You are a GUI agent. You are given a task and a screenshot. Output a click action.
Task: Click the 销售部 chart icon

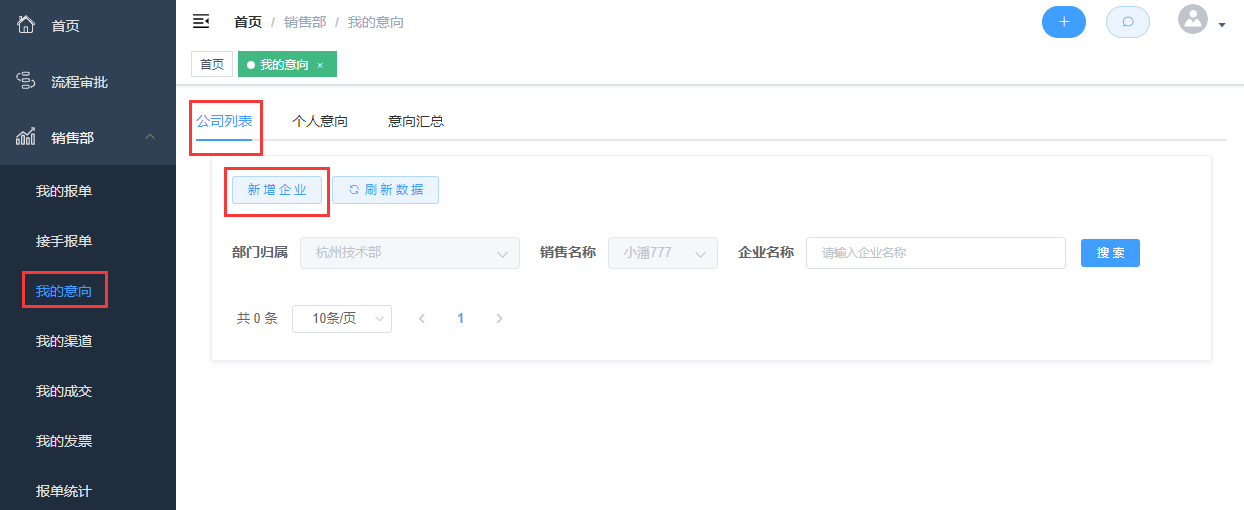point(27,137)
